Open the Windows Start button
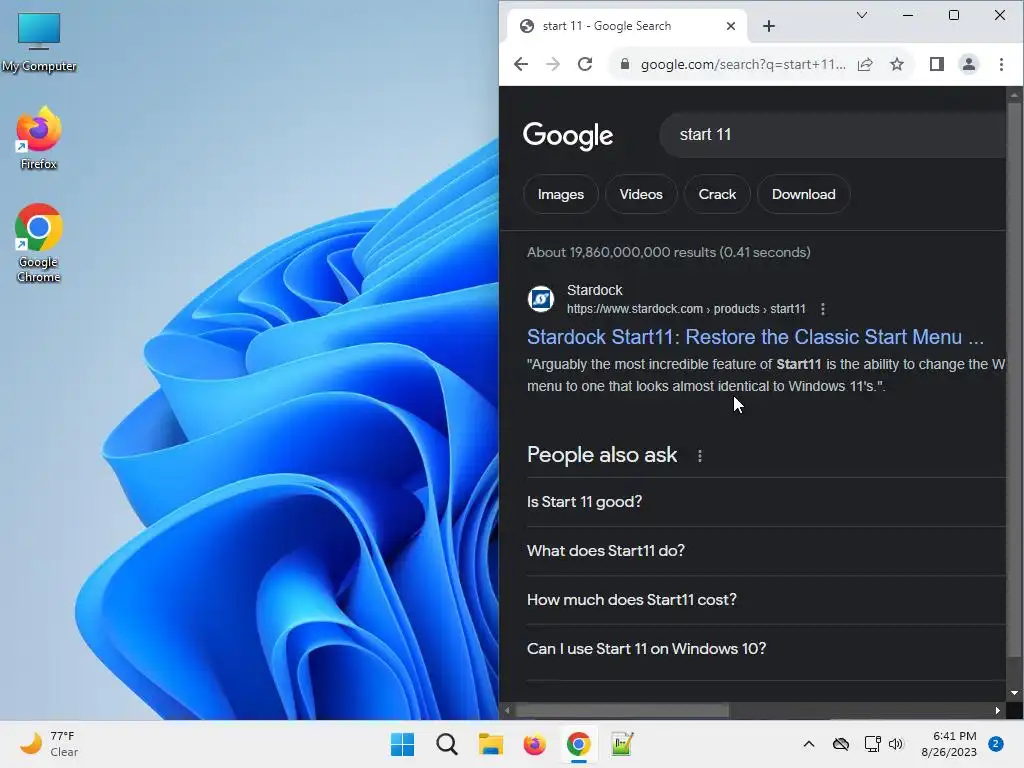The height and width of the screenshot is (768, 1024). tap(402, 744)
